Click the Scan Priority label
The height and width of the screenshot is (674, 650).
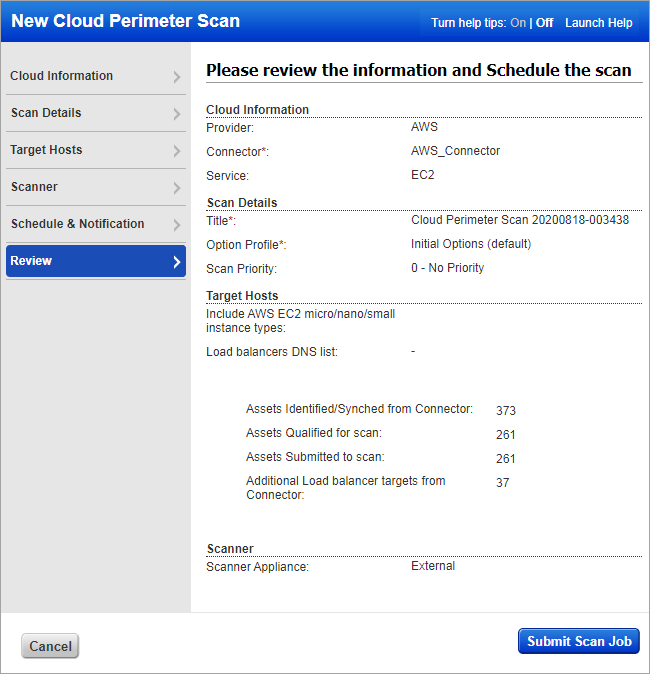(241, 269)
